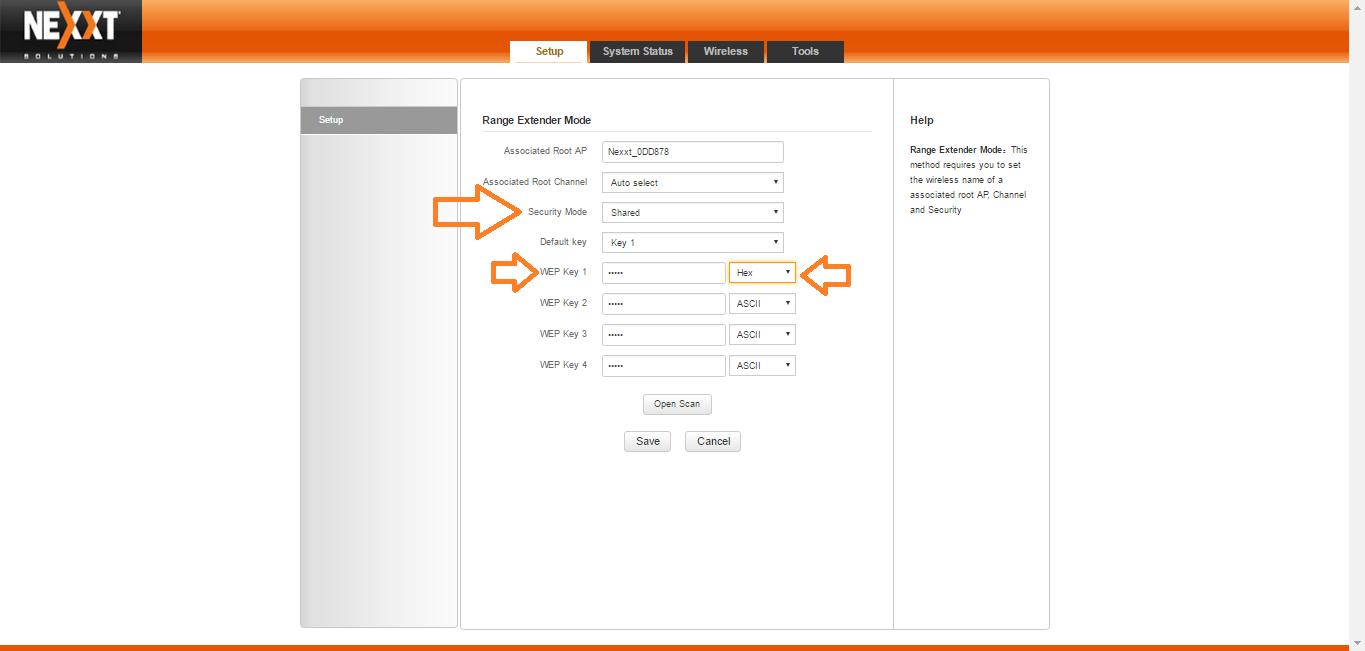1365x651 pixels.
Task: Click the Default key label
Action: coord(564,242)
